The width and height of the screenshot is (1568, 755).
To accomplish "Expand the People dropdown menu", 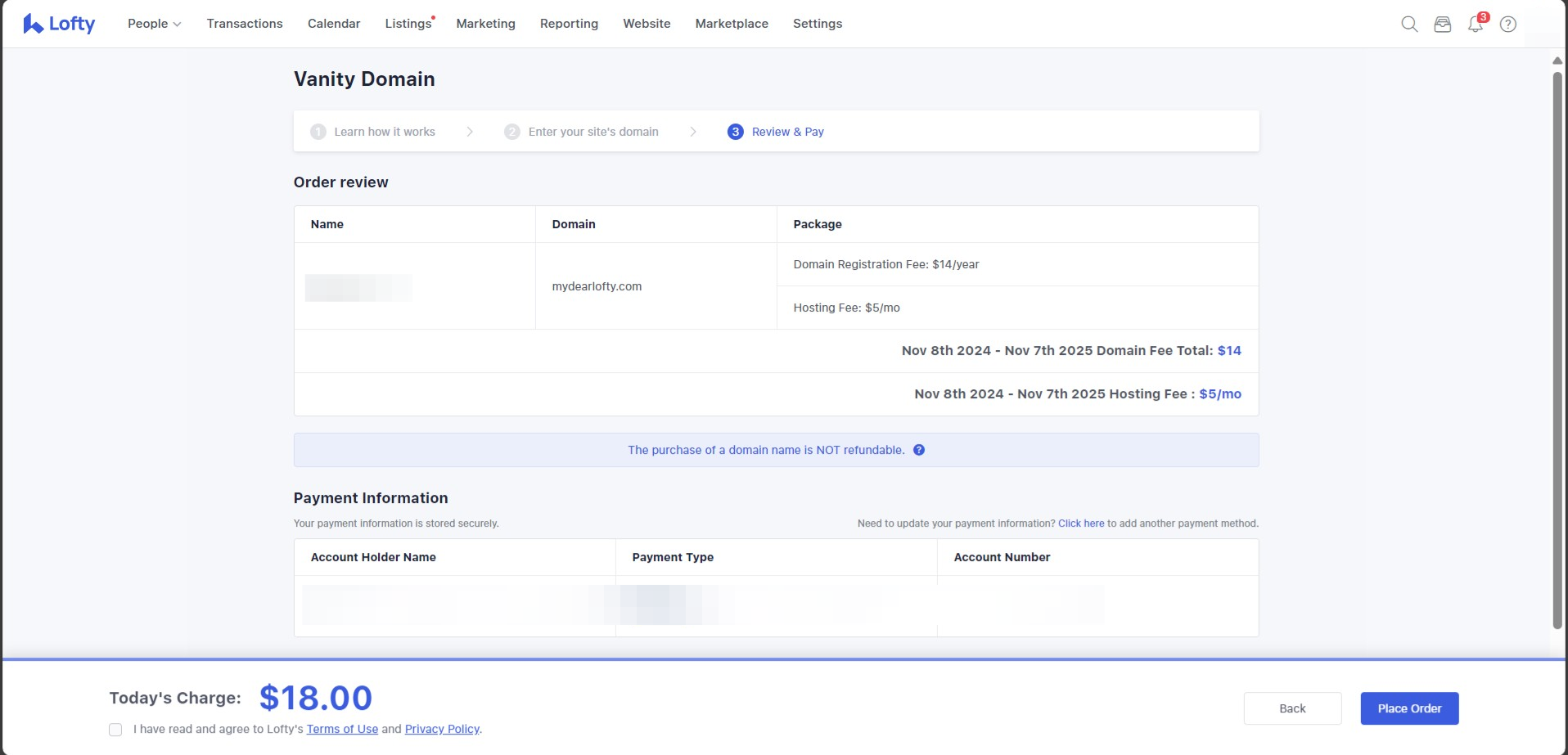I will (154, 24).
